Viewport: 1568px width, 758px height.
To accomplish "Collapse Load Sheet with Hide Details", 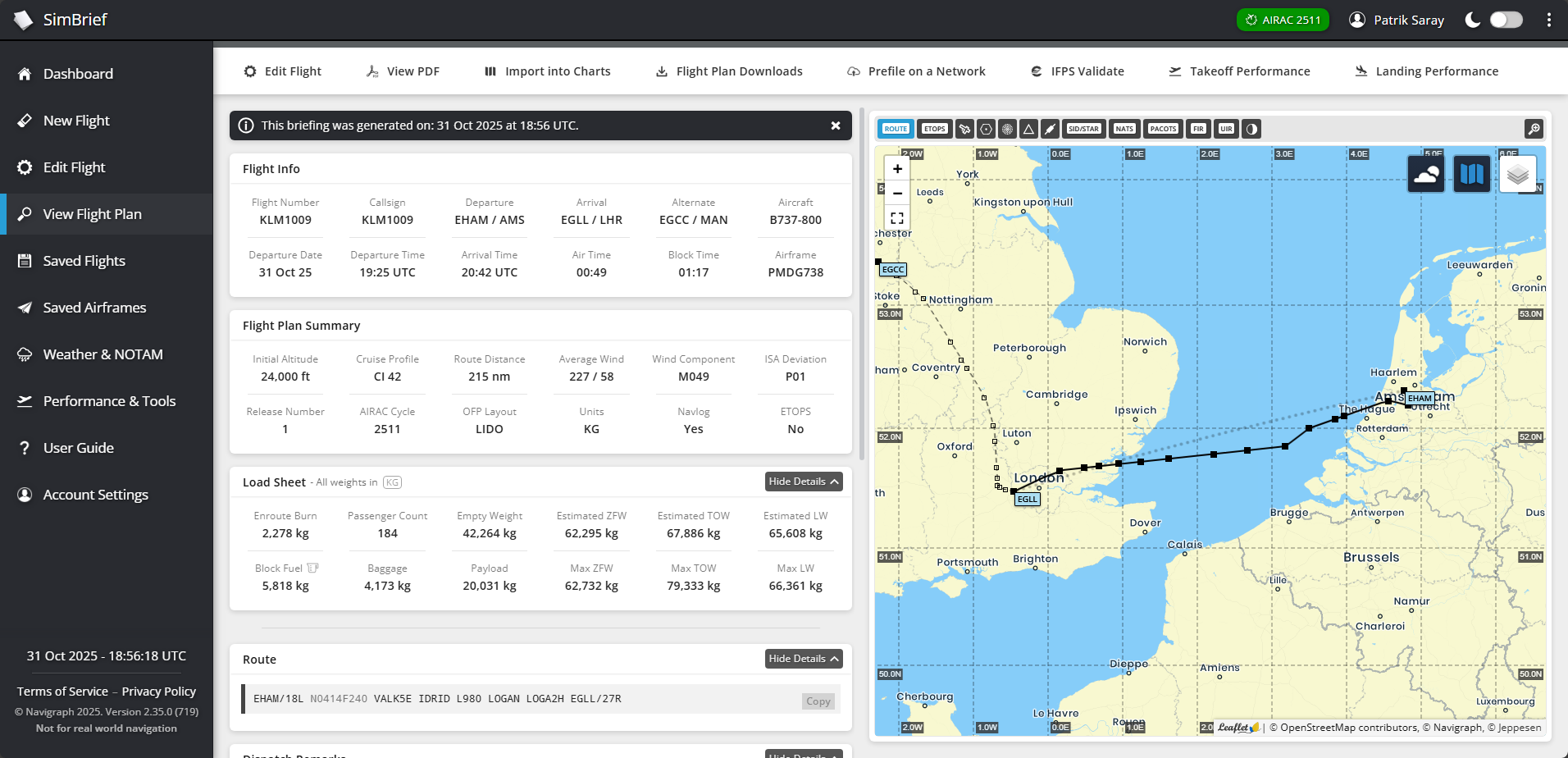I will (803, 482).
